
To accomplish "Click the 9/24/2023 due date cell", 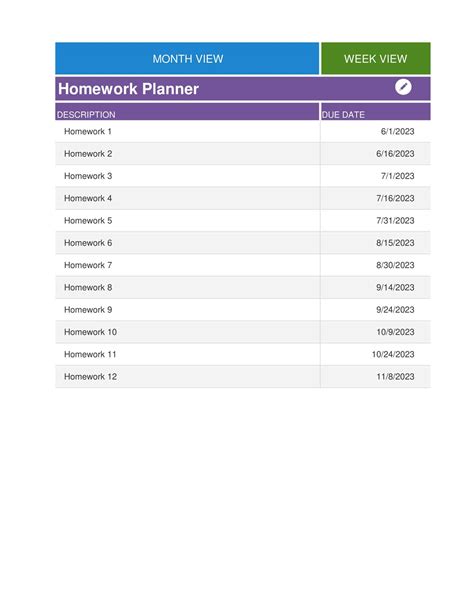I will (x=375, y=310).
